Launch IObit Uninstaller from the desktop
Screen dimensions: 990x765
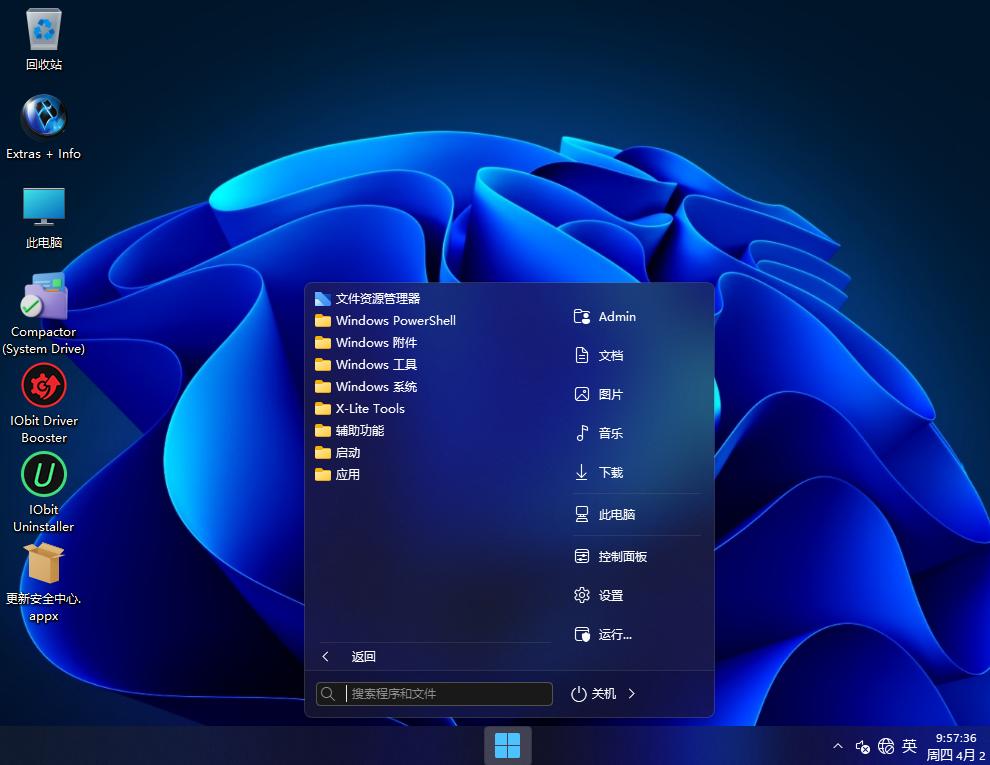click(43, 474)
